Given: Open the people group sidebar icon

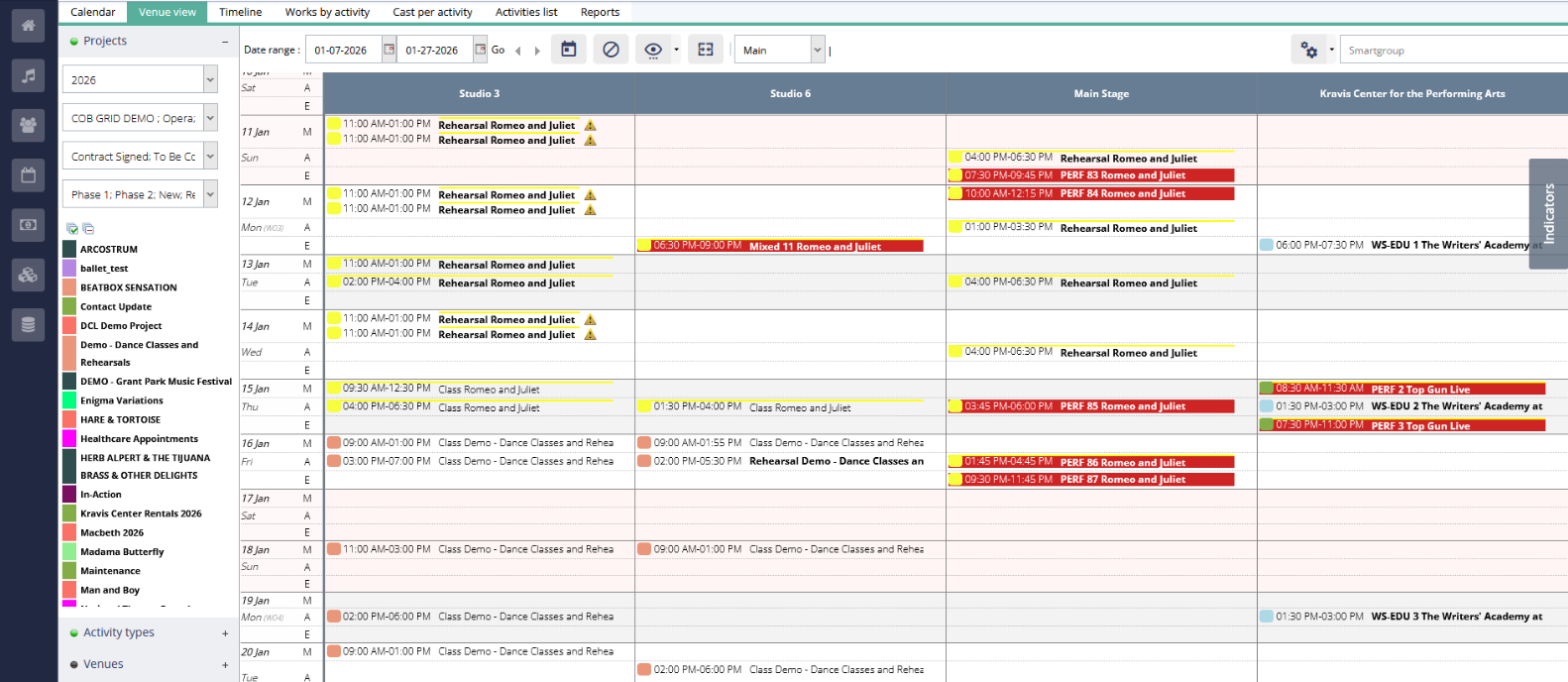Looking at the screenshot, I should pos(28,125).
